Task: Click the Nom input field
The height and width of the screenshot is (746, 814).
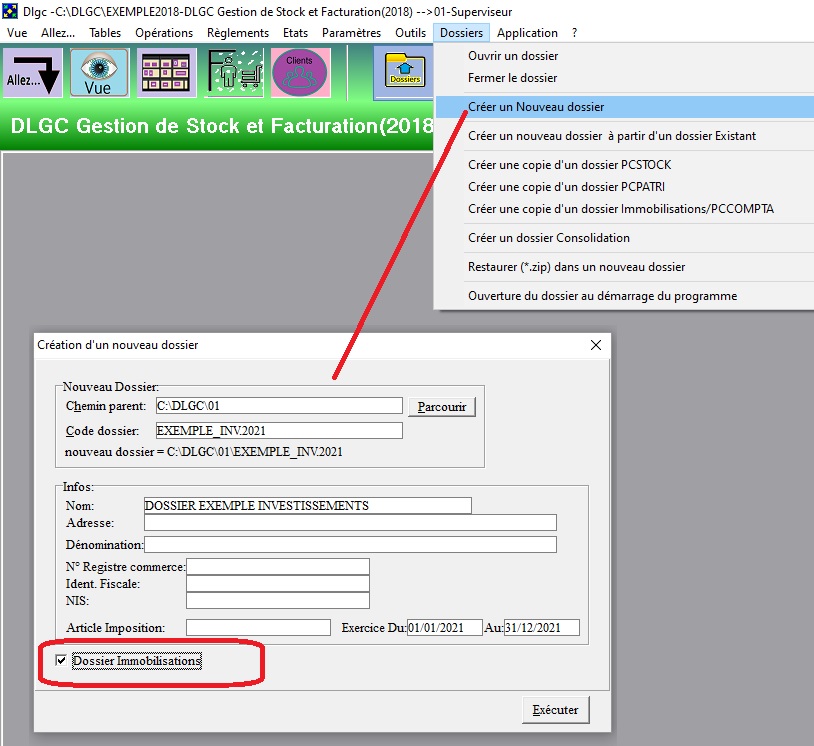Action: 307,506
